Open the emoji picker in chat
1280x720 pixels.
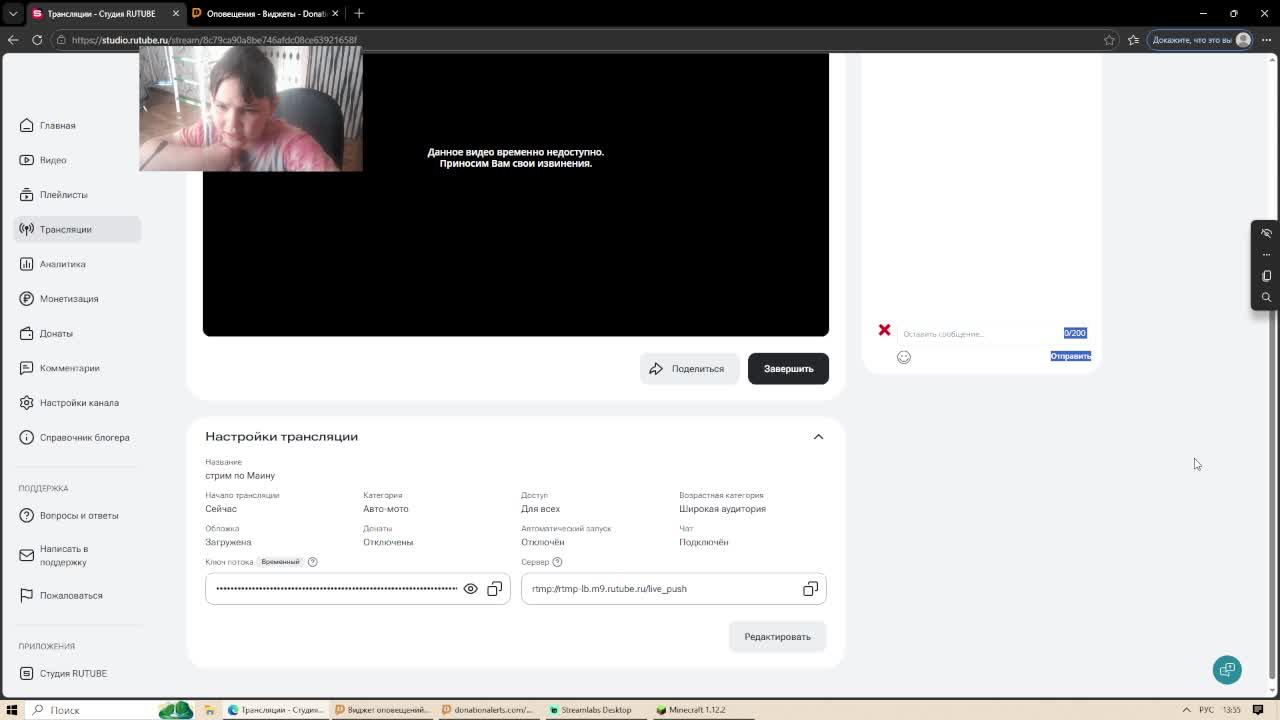[904, 357]
